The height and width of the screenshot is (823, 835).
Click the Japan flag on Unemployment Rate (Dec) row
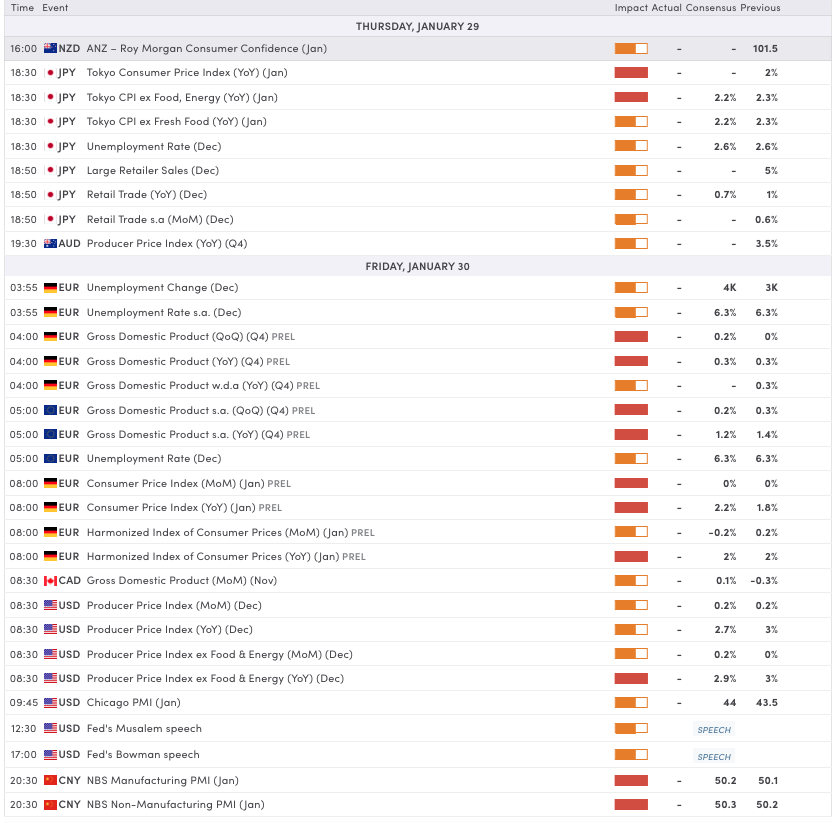(50, 146)
